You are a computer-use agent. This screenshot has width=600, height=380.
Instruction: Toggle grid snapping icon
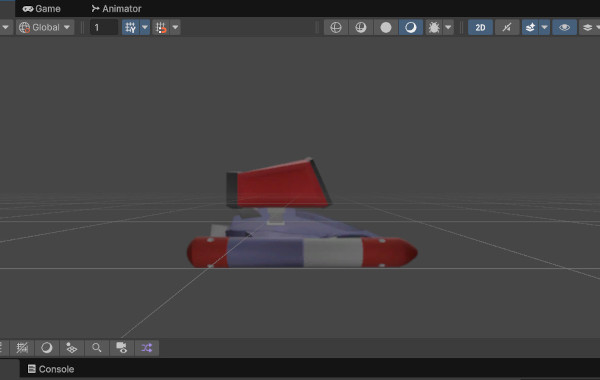pos(130,28)
